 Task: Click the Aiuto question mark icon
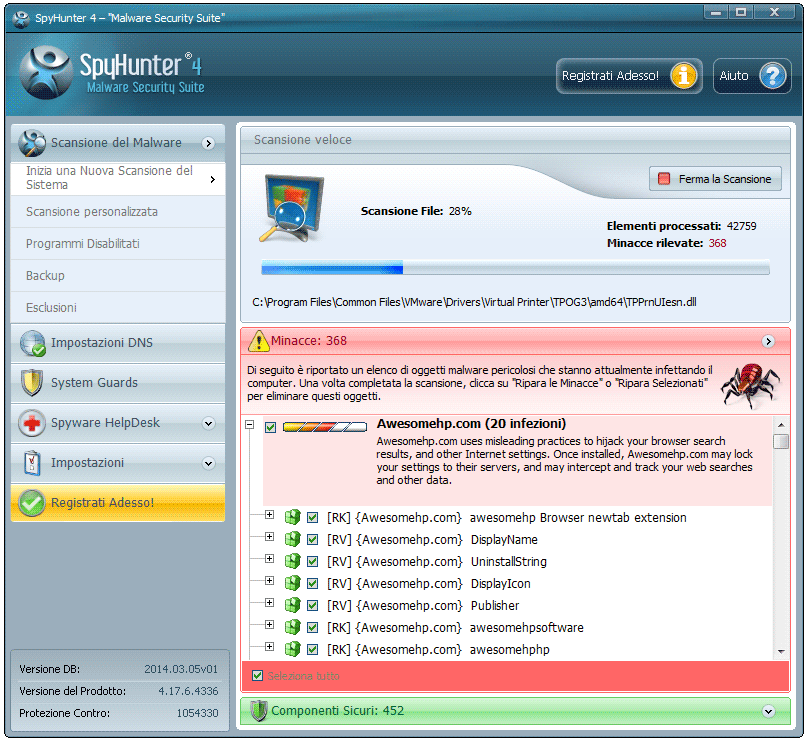[x=773, y=76]
